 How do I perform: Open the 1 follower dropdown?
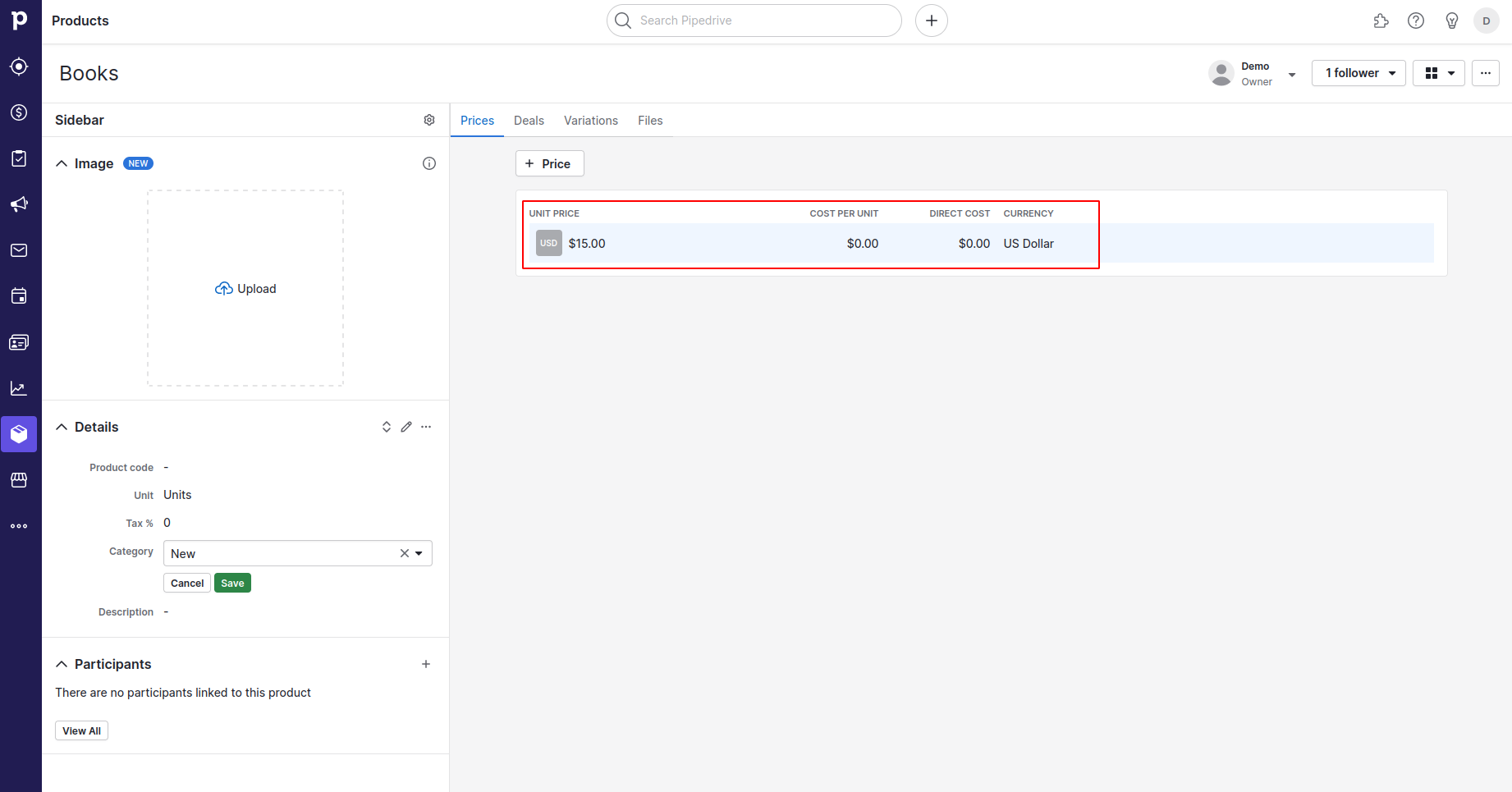tap(1359, 73)
